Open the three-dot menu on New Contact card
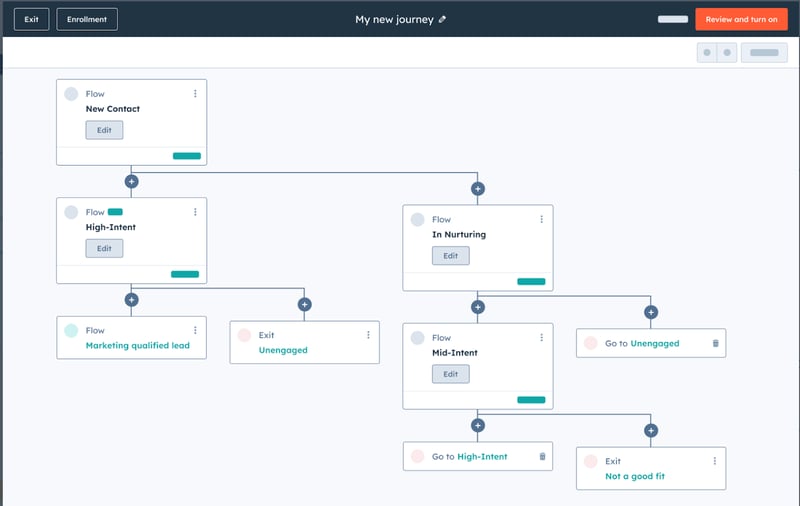This screenshot has width=800, height=506. coord(195,93)
